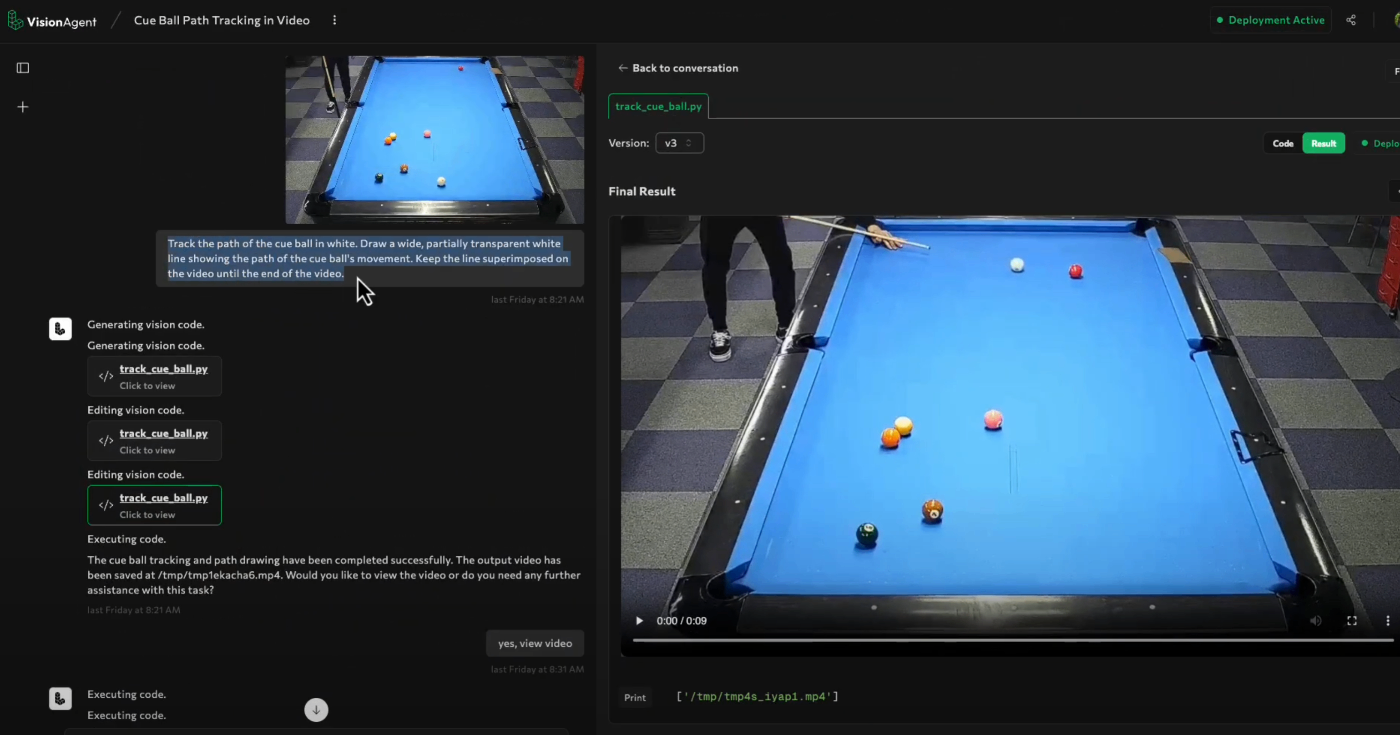Open the three-dot menu beside project title
Screen dimensions: 1400x735
[x=334, y=20]
